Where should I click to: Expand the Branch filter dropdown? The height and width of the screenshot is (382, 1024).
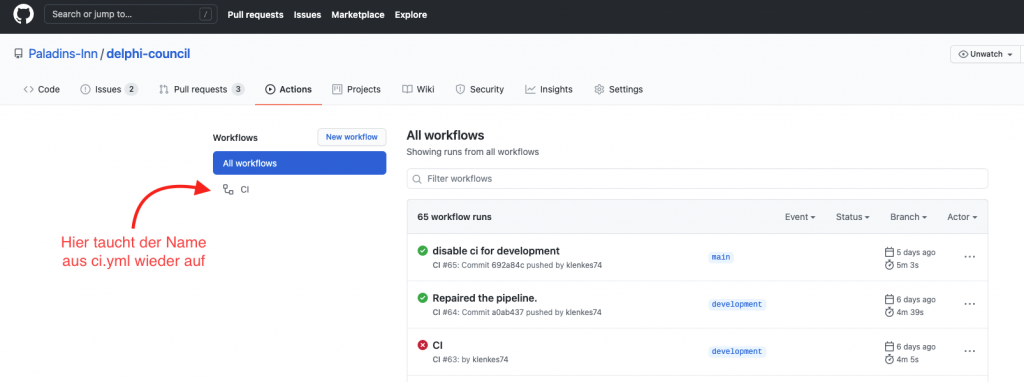[908, 217]
